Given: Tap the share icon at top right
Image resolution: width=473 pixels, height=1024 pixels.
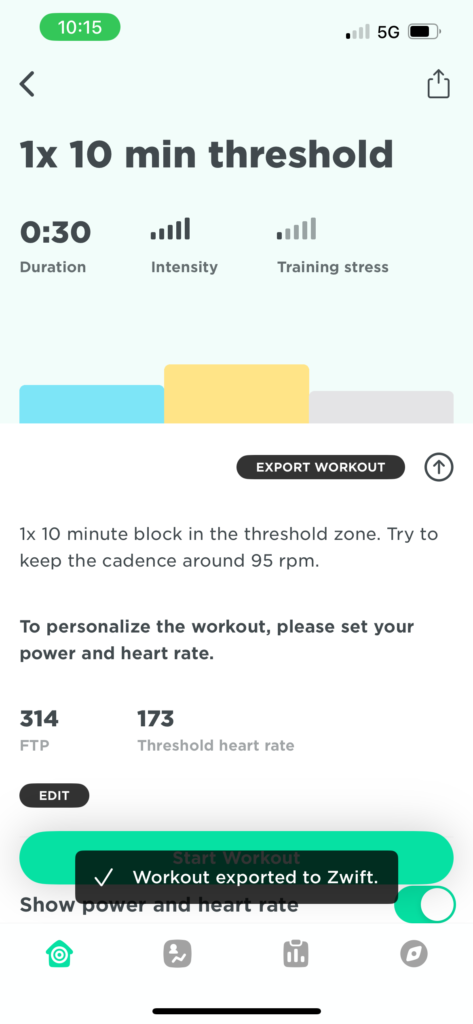Looking at the screenshot, I should tap(438, 84).
